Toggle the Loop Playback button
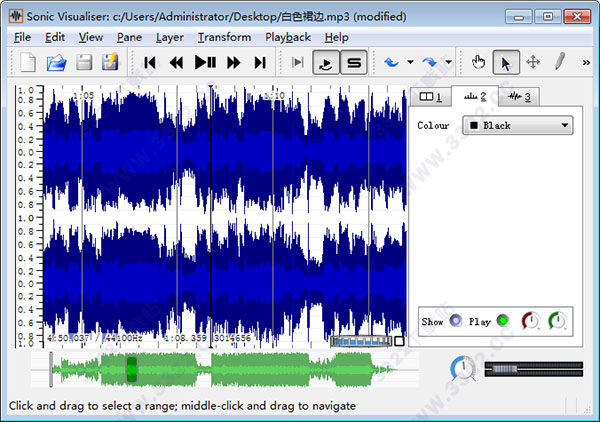This screenshot has width=600, height=422. point(326,62)
